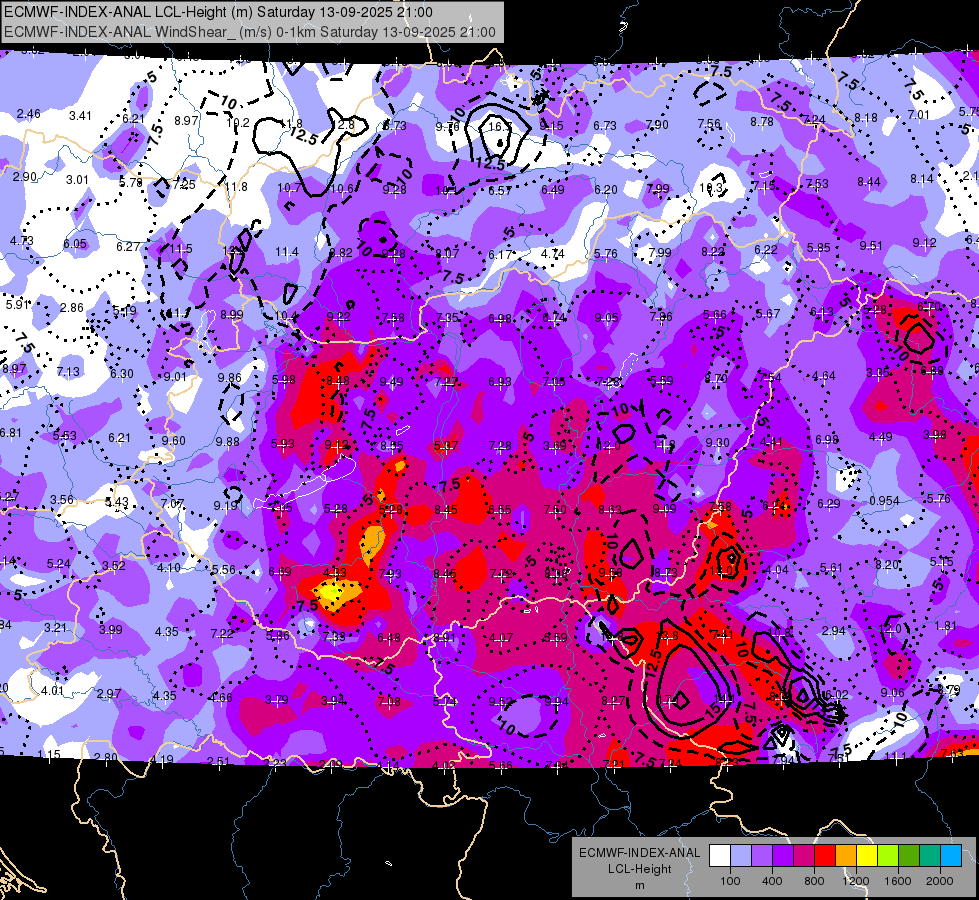Click the legend value 2000
Screen dimensions: 979x900
click(x=940, y=881)
